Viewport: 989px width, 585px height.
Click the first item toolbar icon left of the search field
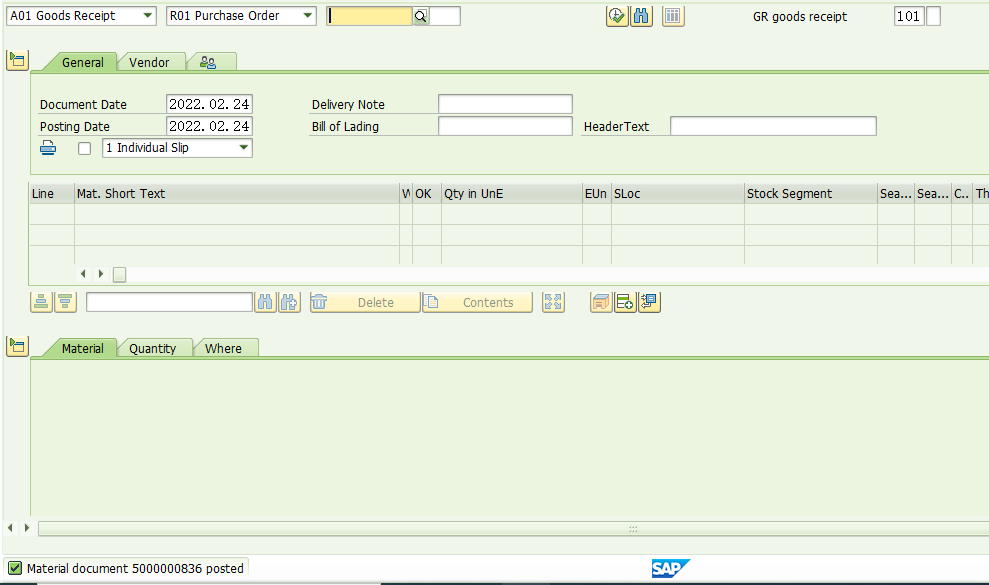pyautogui.click(x=41, y=302)
